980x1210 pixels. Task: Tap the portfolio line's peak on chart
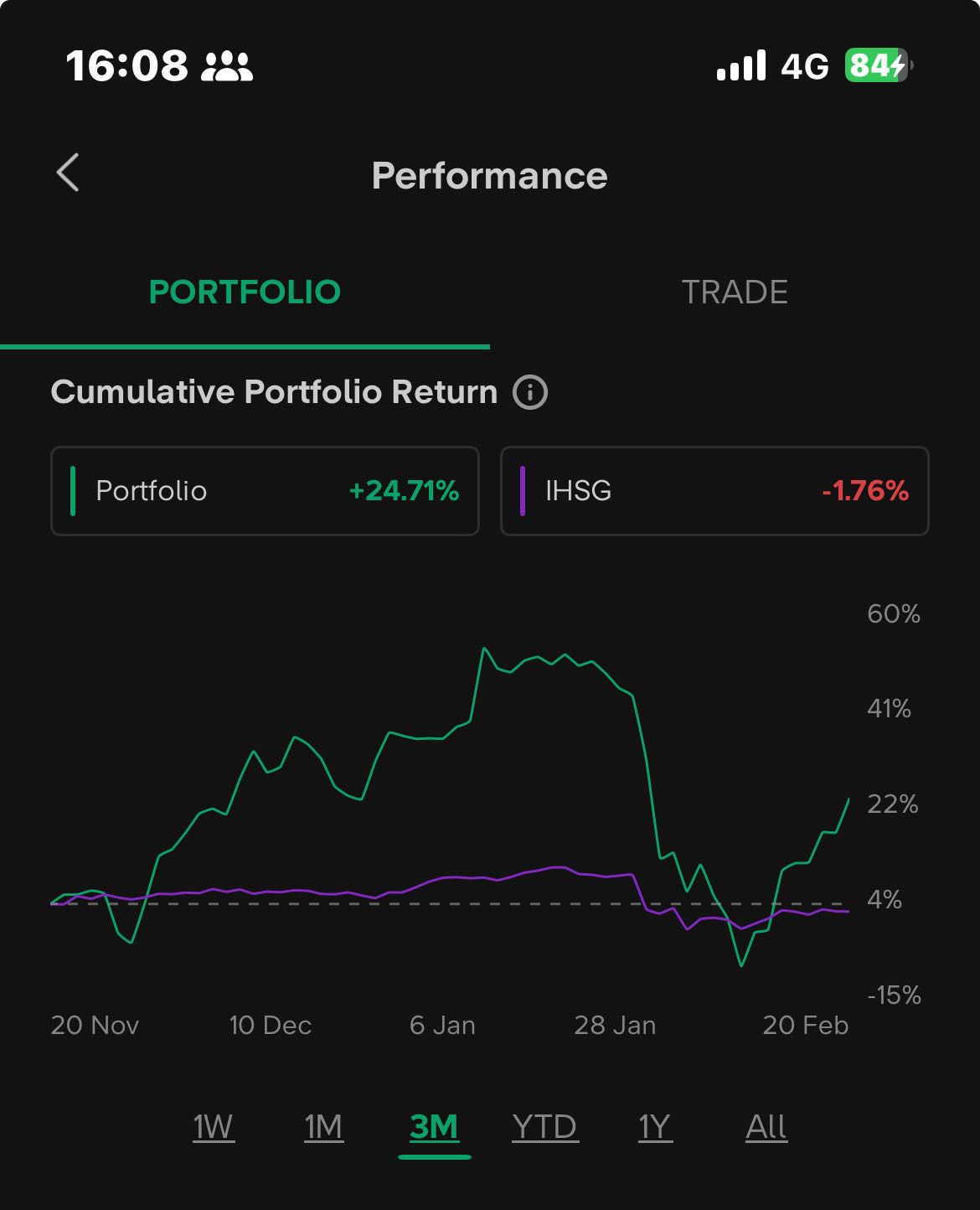click(484, 649)
